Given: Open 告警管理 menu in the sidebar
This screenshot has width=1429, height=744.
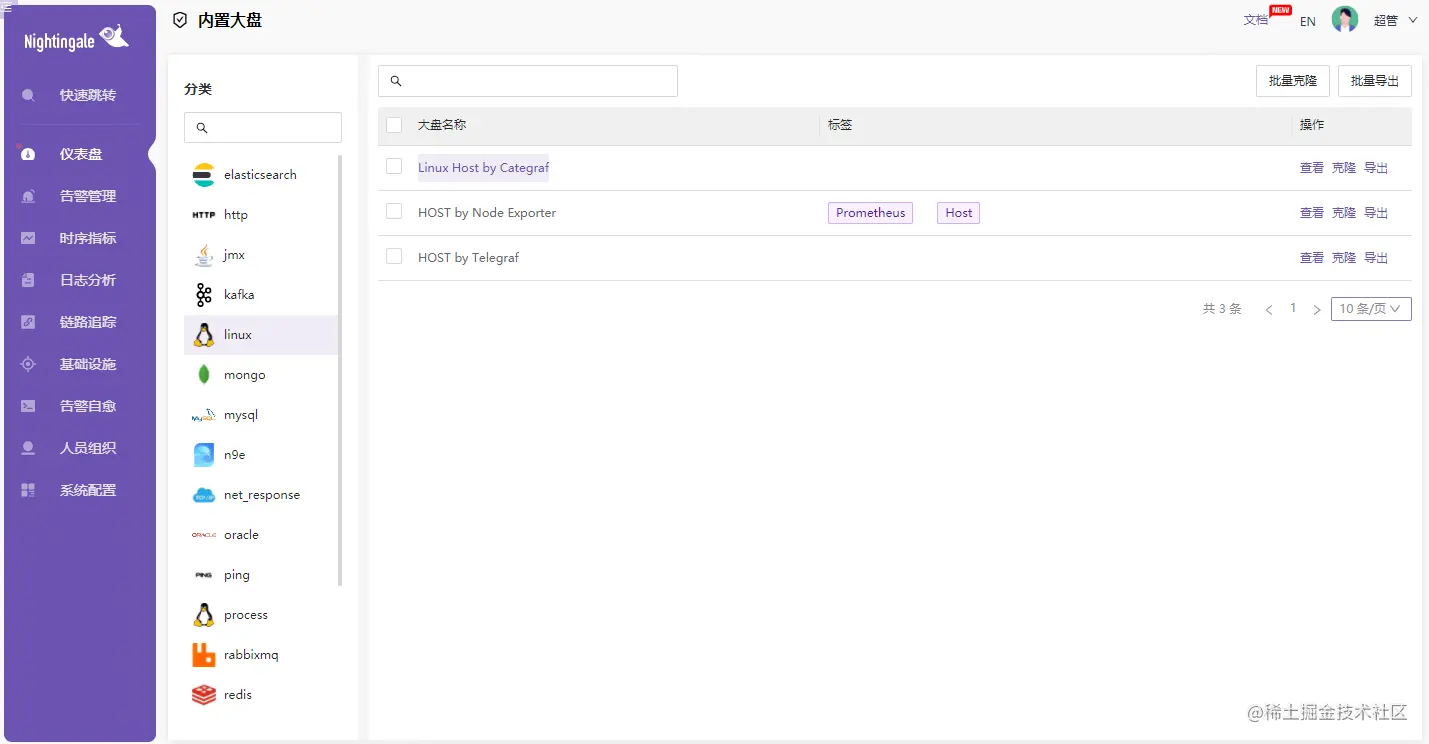Looking at the screenshot, I should pos(87,196).
